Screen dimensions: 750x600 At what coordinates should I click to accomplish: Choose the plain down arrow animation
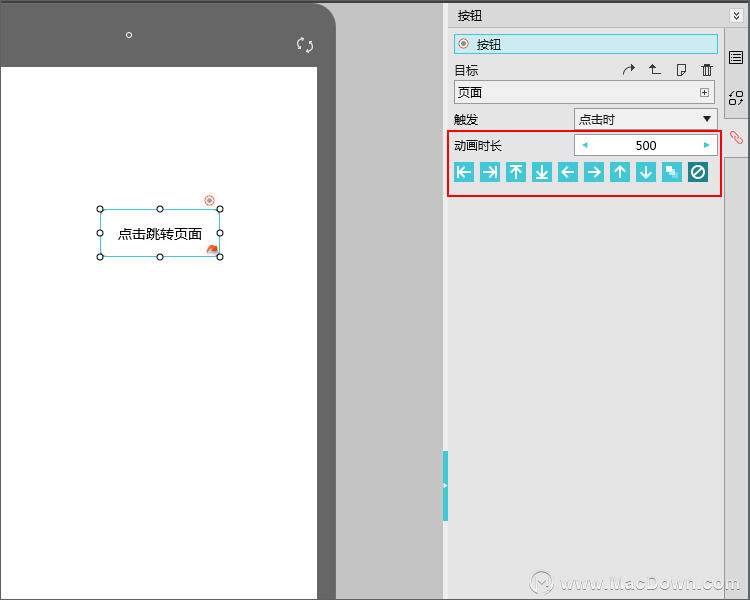pyautogui.click(x=646, y=172)
